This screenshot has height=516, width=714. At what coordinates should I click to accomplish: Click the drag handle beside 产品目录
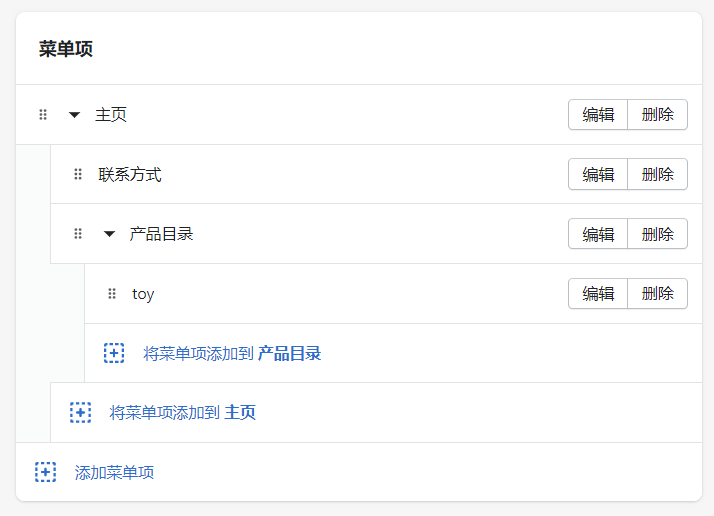point(78,234)
